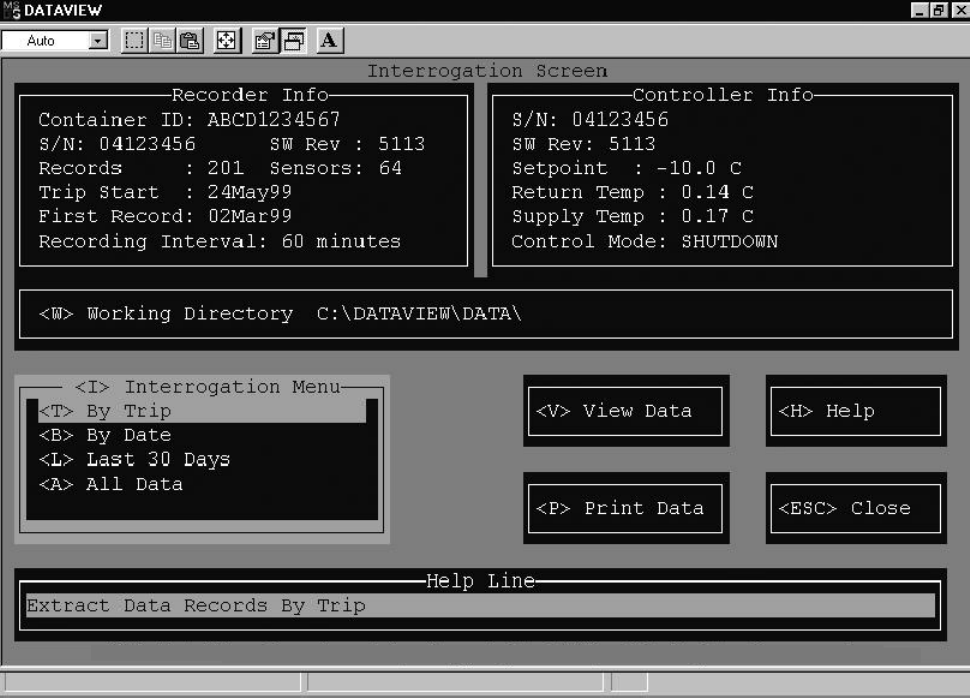Click the <P> Print Data button
This screenshot has width=970, height=698.
click(x=625, y=509)
